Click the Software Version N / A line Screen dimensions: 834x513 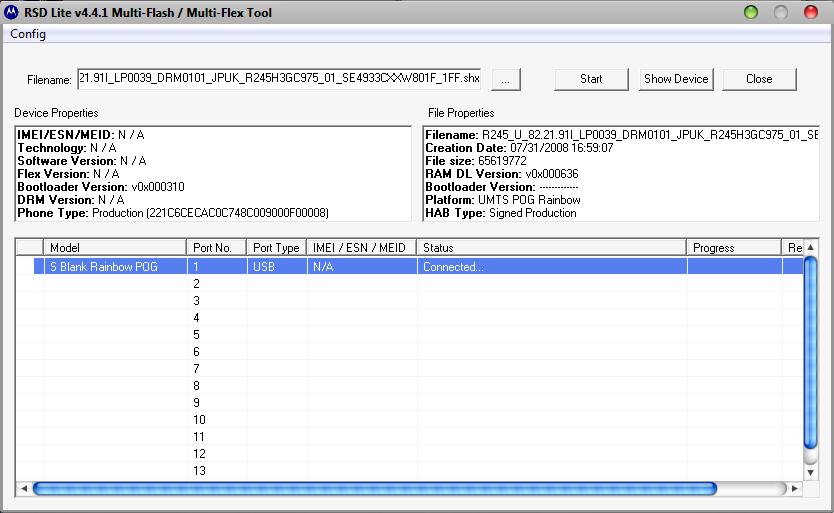[82, 161]
